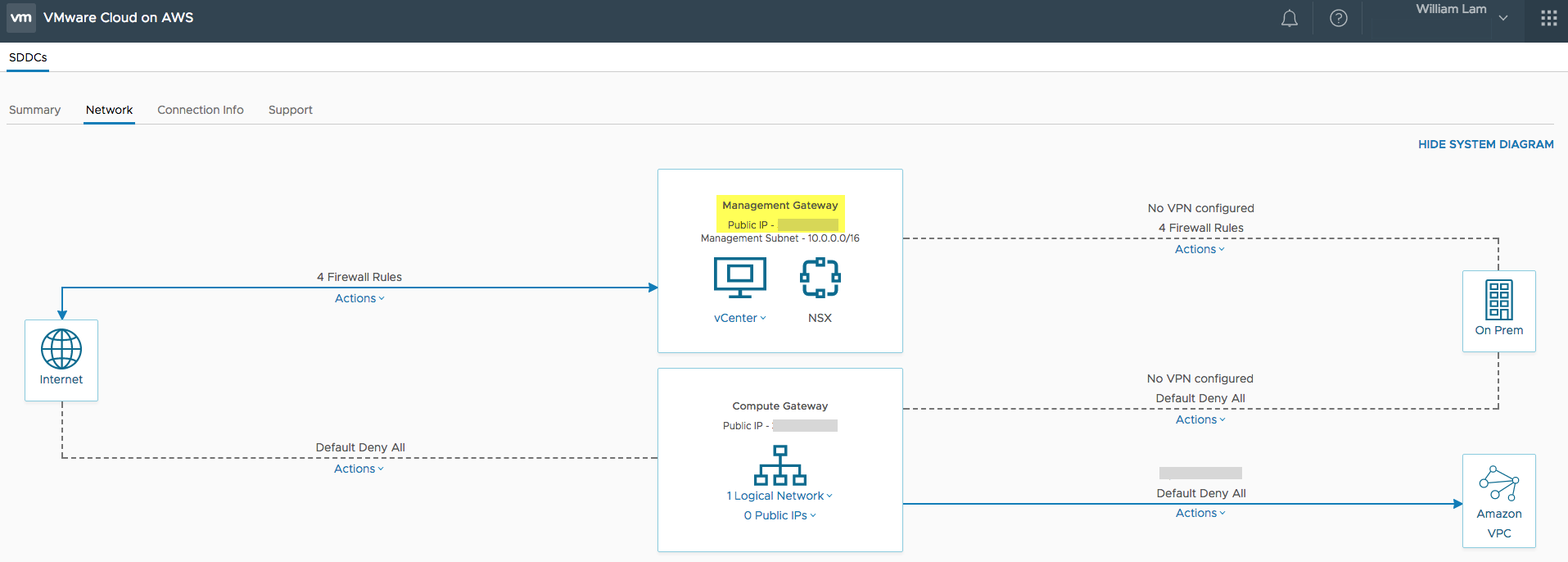Click the On Prem building icon
The width and height of the screenshot is (1568, 562).
pyautogui.click(x=1498, y=300)
